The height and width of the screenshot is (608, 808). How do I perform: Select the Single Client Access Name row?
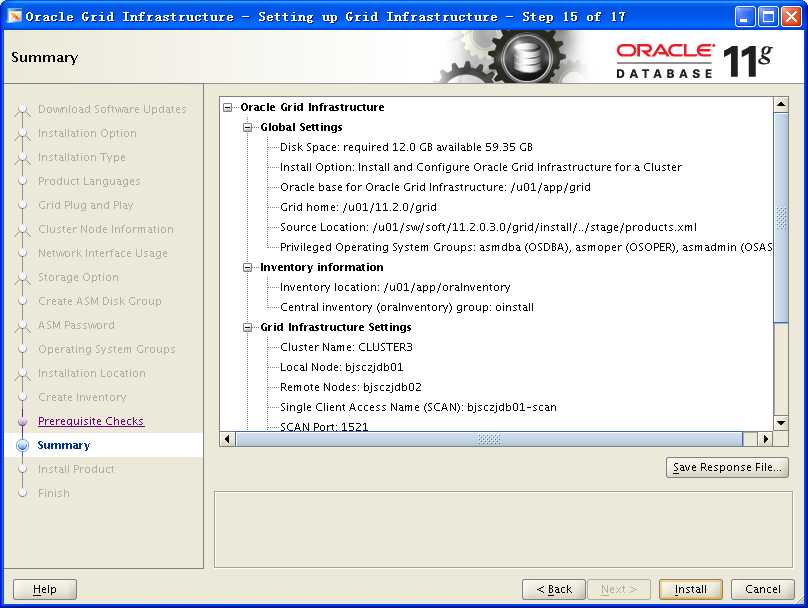tap(418, 407)
